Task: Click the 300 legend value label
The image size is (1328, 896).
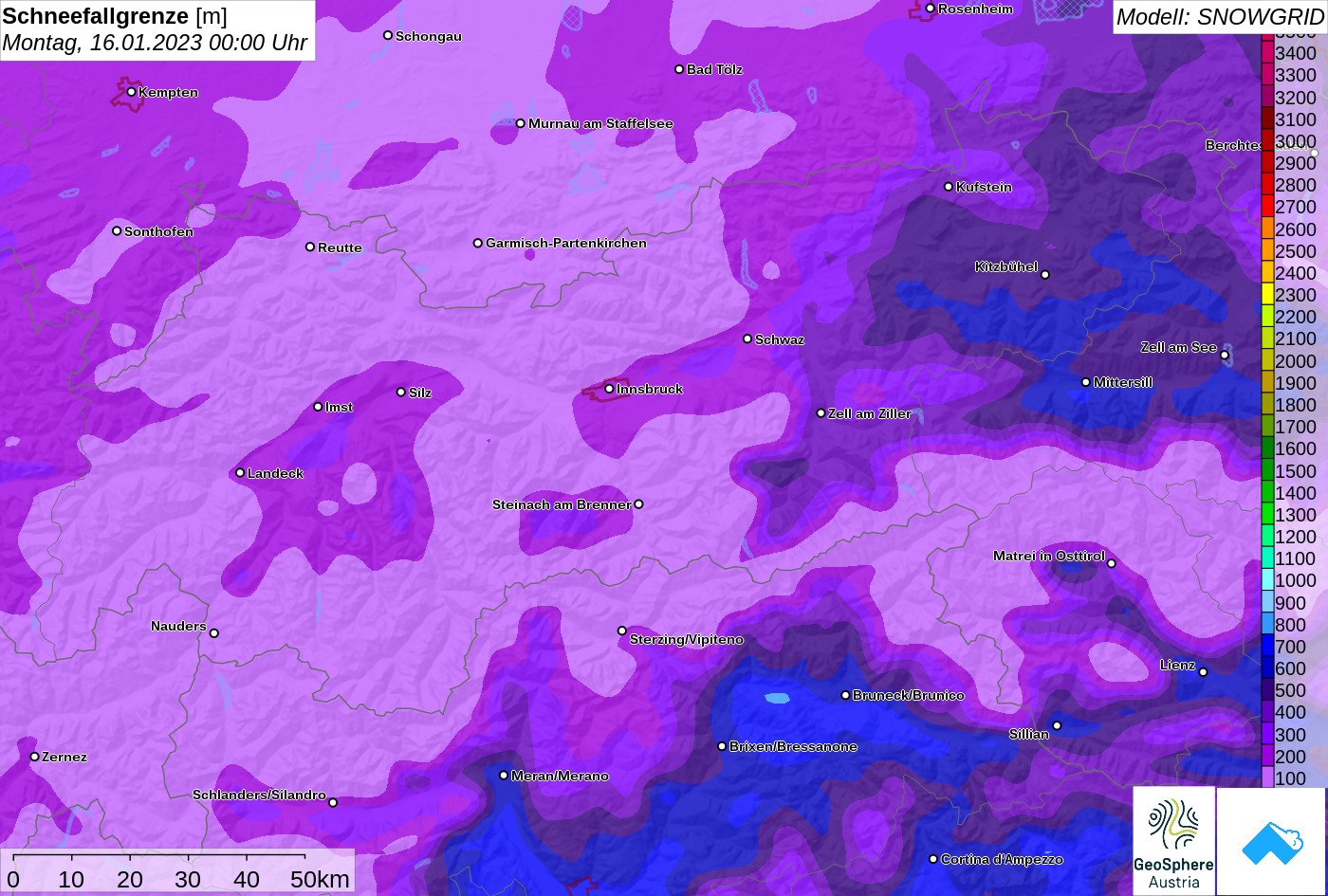Action: click(x=1290, y=735)
